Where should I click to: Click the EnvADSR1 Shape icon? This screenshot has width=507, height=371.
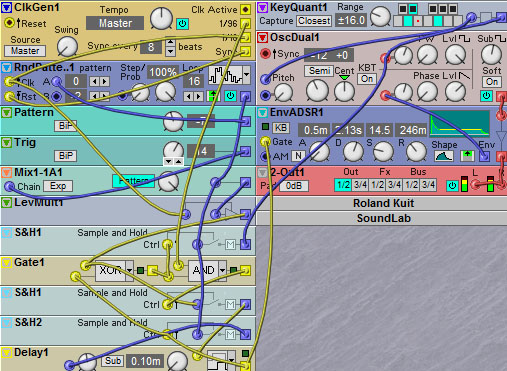[x=444, y=156]
